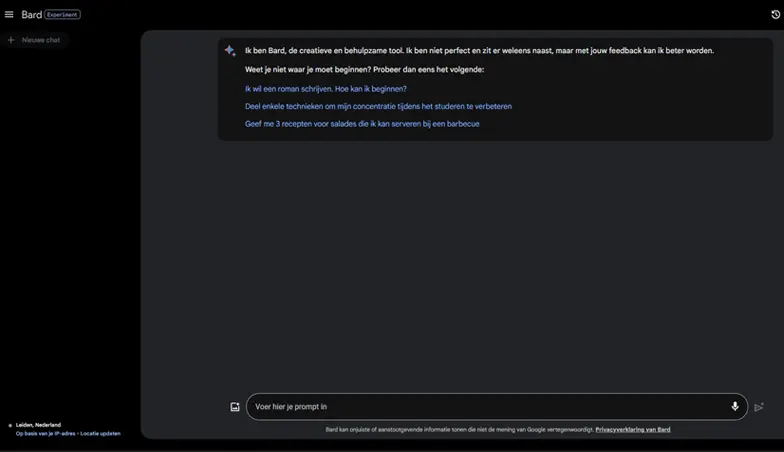This screenshot has width=784, height=452.
Task: Click the disclaimer 'Bard kan onjuiste' text
Action: 460,430
